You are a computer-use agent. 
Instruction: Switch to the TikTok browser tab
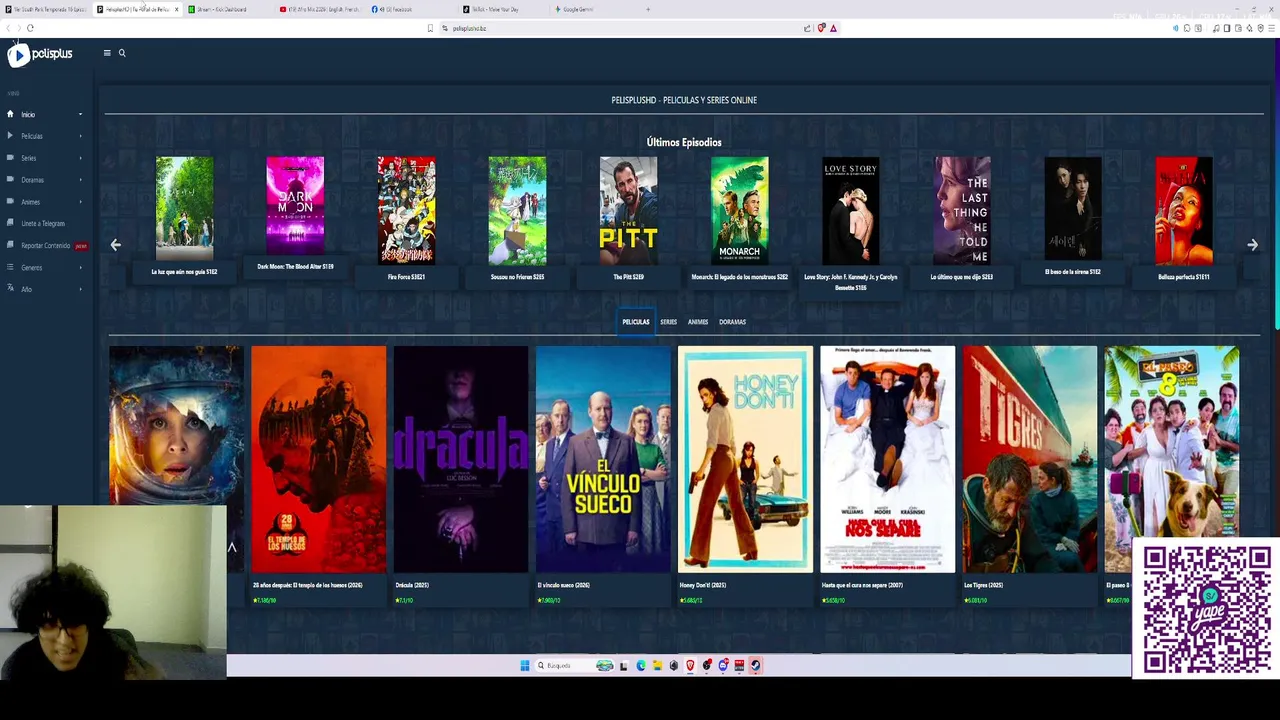[x=505, y=9]
